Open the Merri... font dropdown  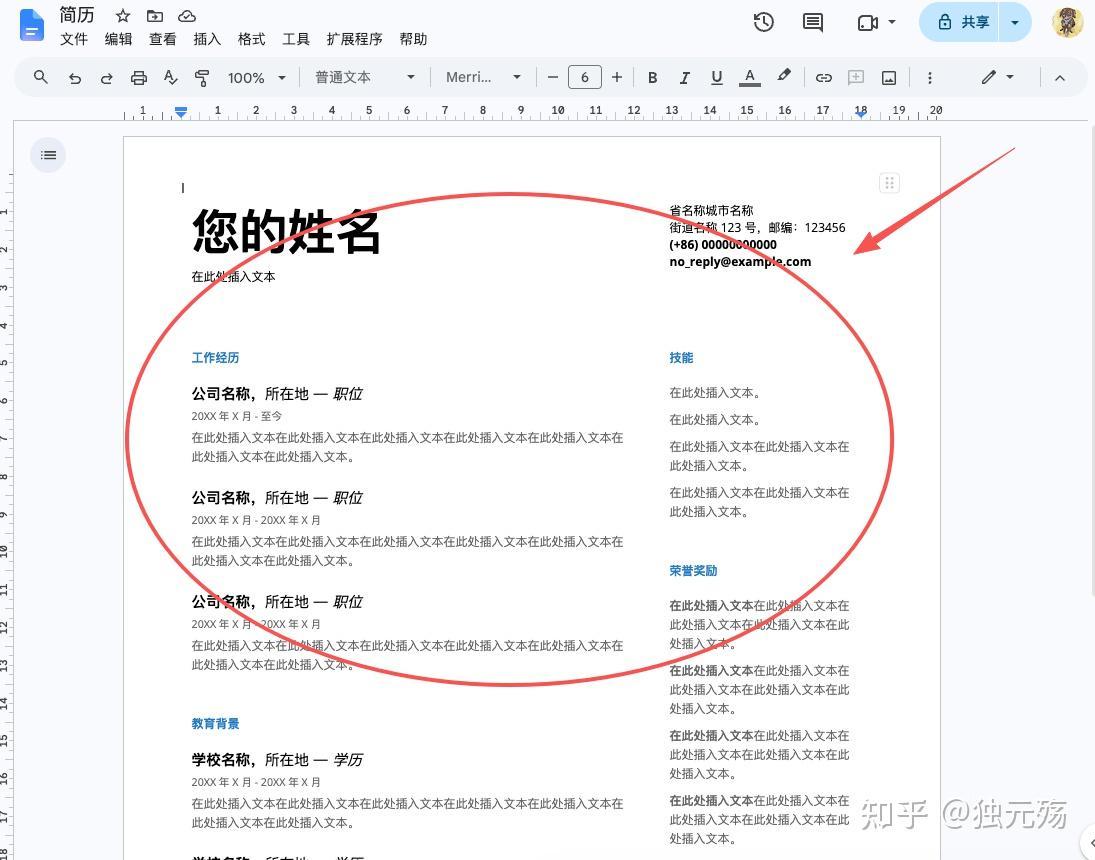pyautogui.click(x=483, y=78)
